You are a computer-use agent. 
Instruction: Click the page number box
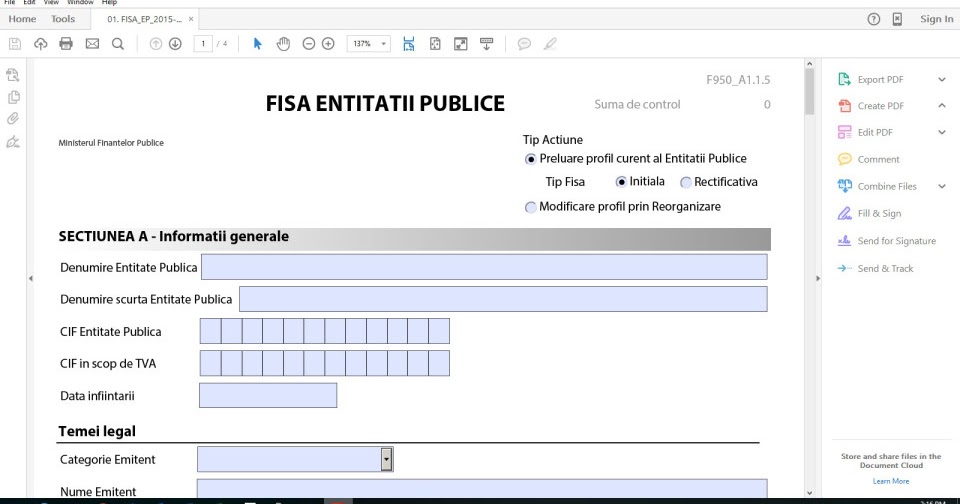coord(203,43)
